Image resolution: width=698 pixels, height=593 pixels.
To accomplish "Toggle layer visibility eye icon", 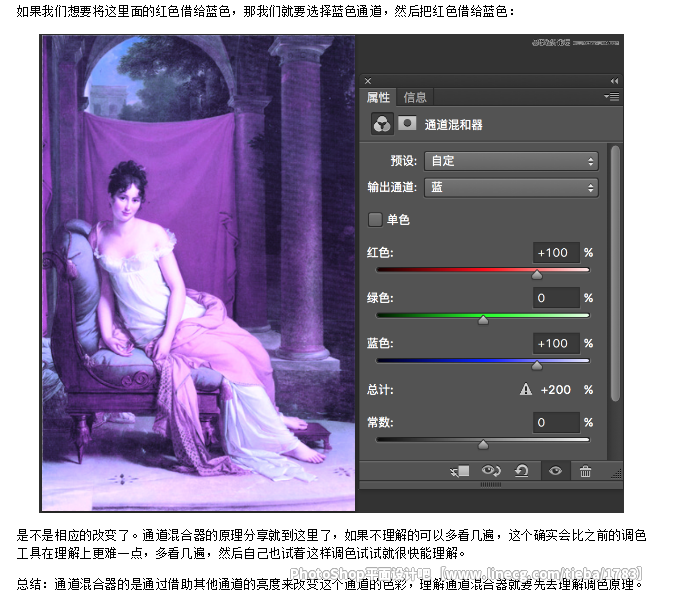I will (x=555, y=471).
